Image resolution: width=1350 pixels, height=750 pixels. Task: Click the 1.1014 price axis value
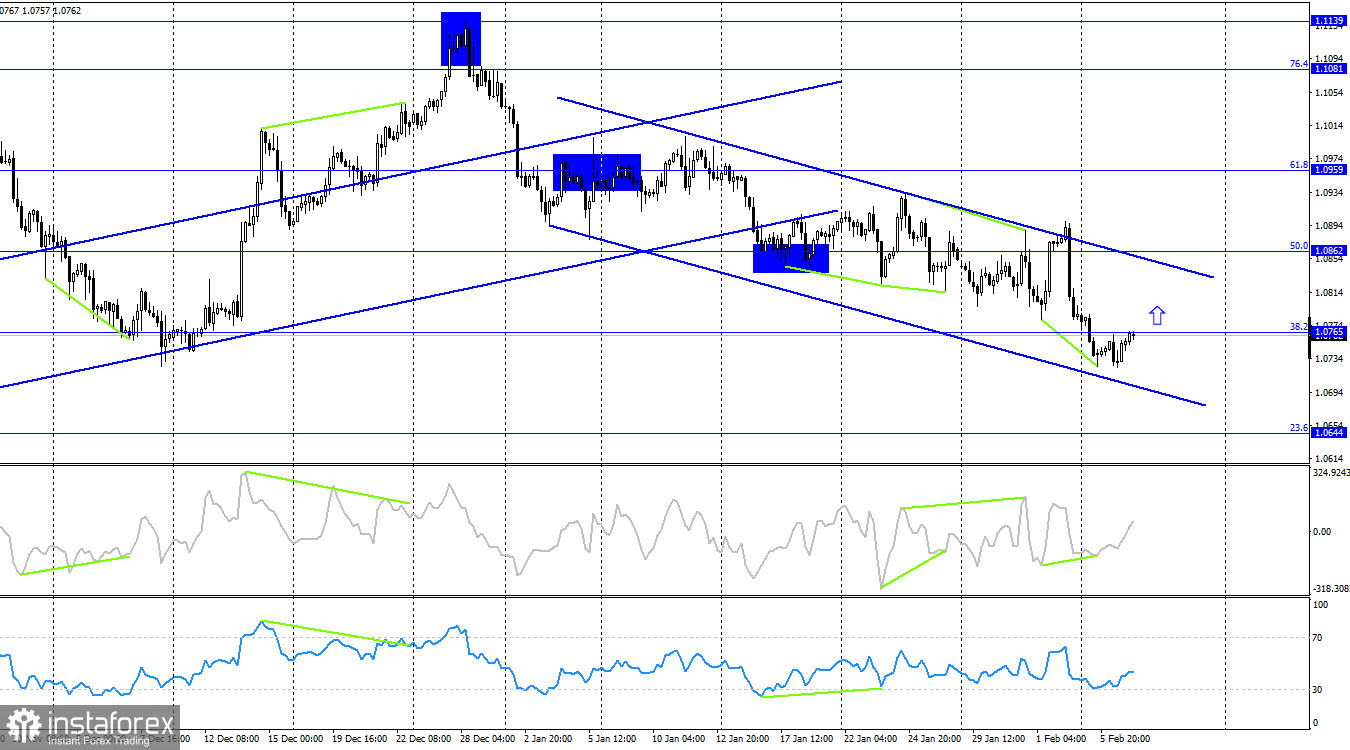coord(1329,126)
